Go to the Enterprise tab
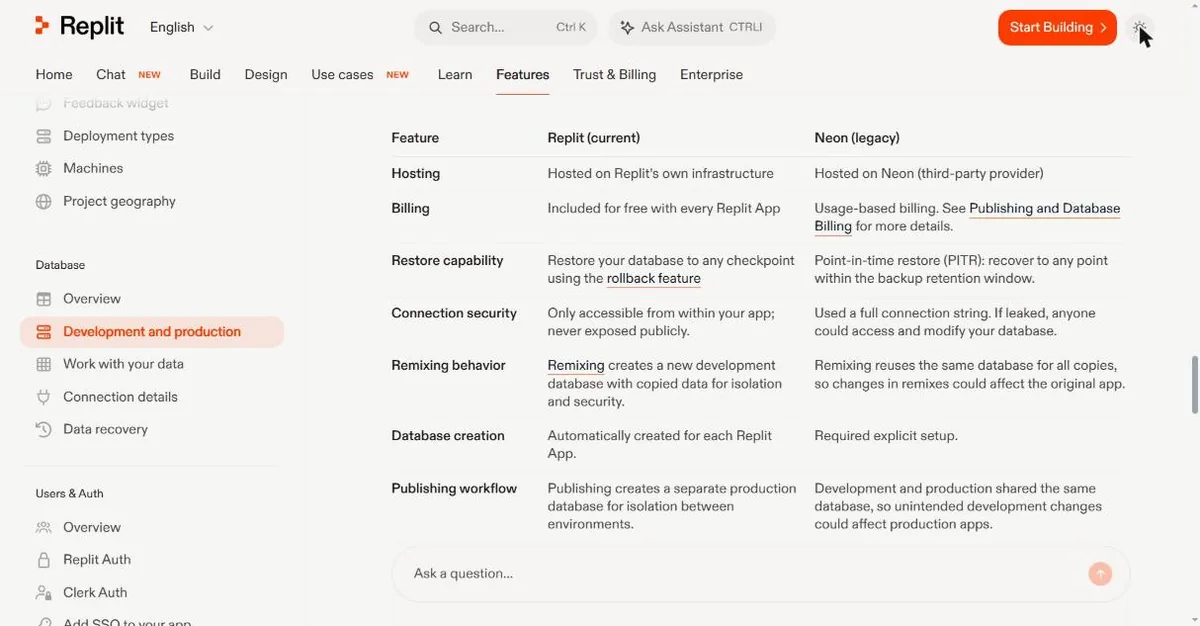 click(x=711, y=75)
